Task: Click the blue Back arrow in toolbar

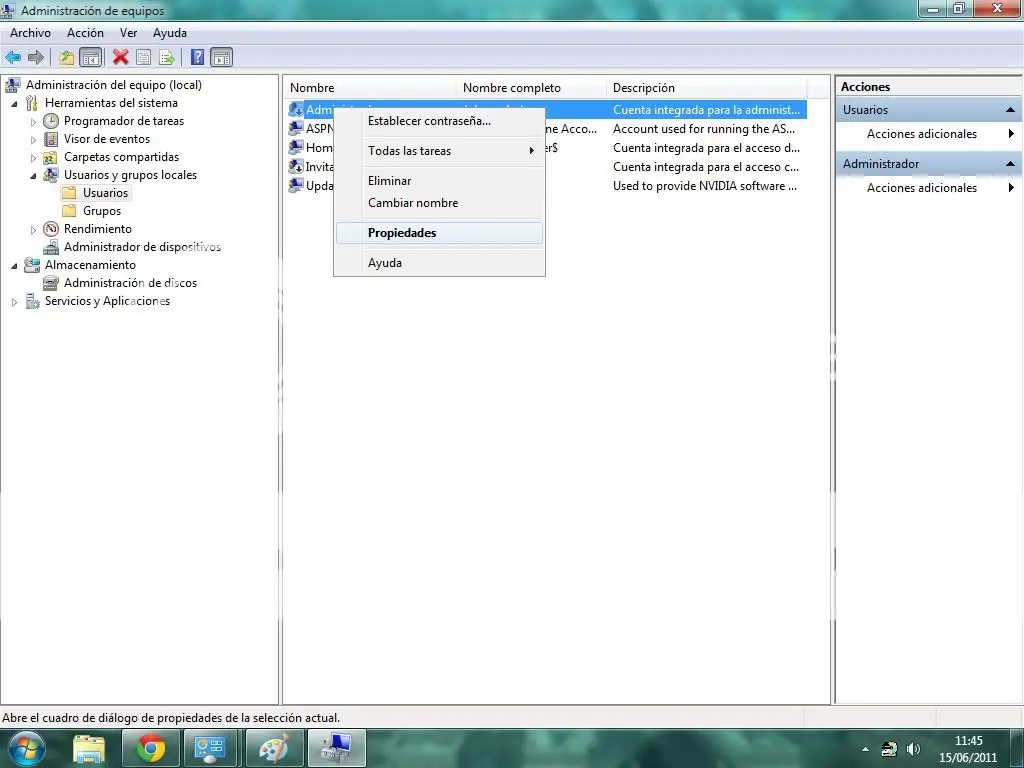Action: [13, 58]
